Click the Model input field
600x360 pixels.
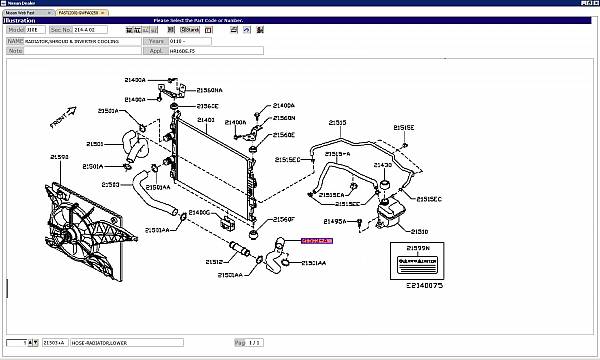coord(36,29)
